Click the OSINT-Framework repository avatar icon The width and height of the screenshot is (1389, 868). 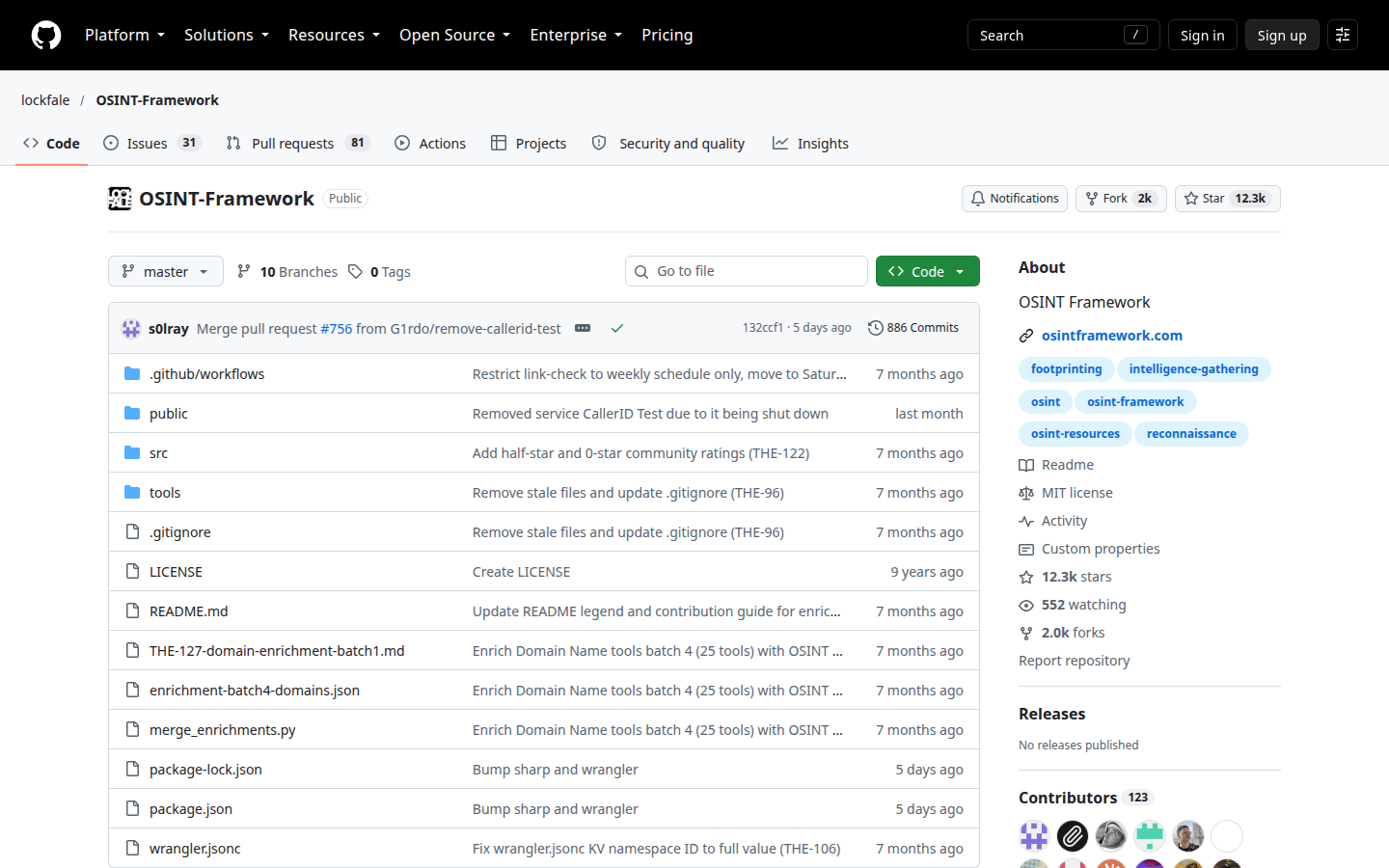tap(120, 199)
